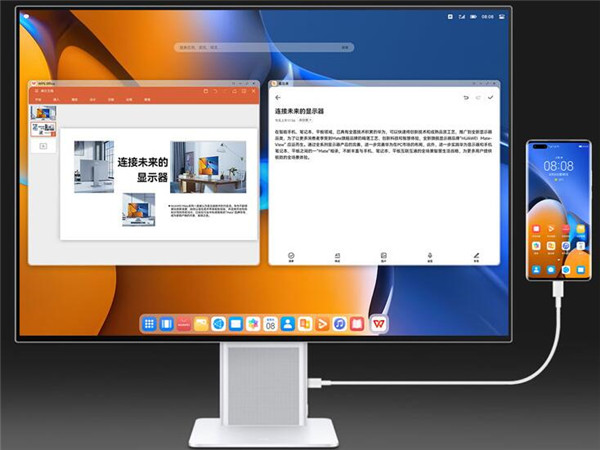
Task: Select the first slide thumbnail in the WPS panel
Action: point(45,112)
